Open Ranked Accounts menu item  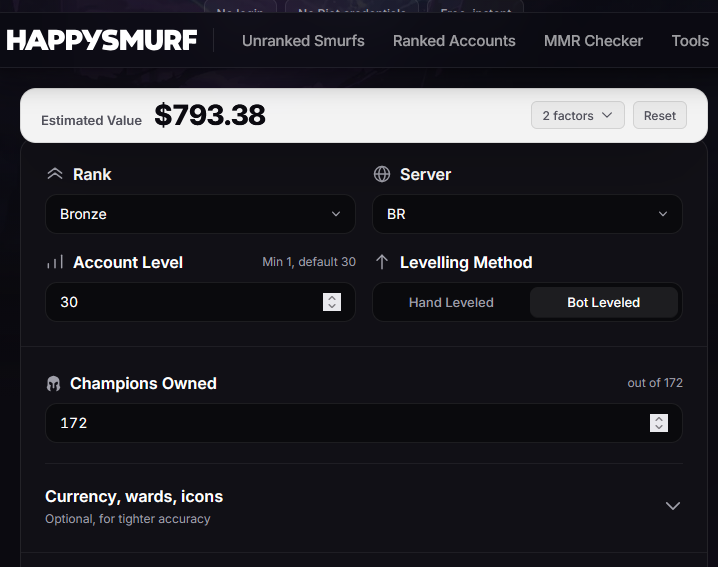pos(454,41)
